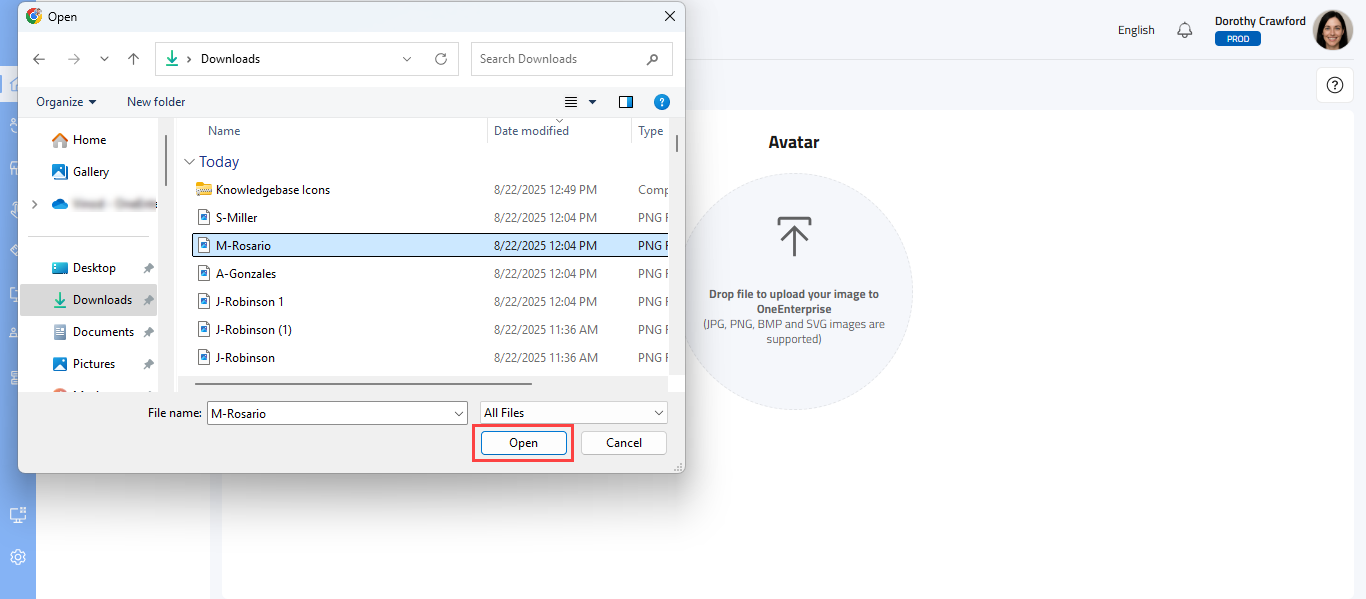Select Gallery in the navigation pane
1366x599 pixels.
click(90, 172)
